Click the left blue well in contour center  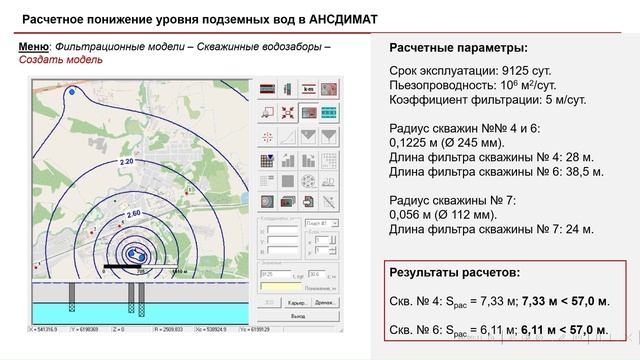tap(131, 254)
